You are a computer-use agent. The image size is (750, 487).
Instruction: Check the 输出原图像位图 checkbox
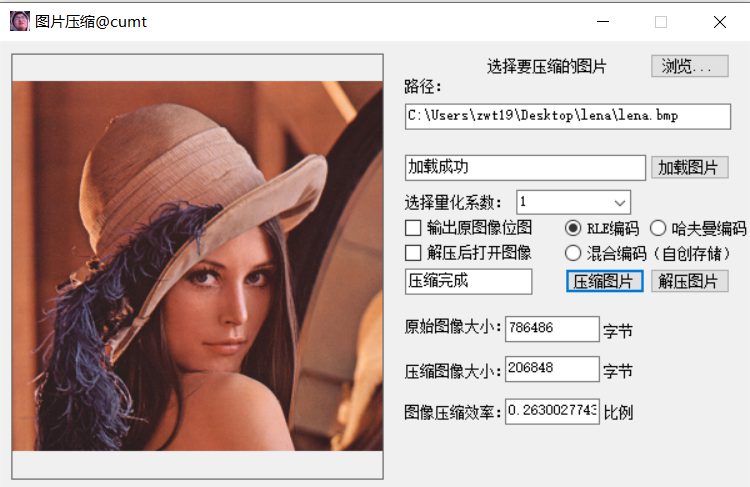[x=413, y=228]
